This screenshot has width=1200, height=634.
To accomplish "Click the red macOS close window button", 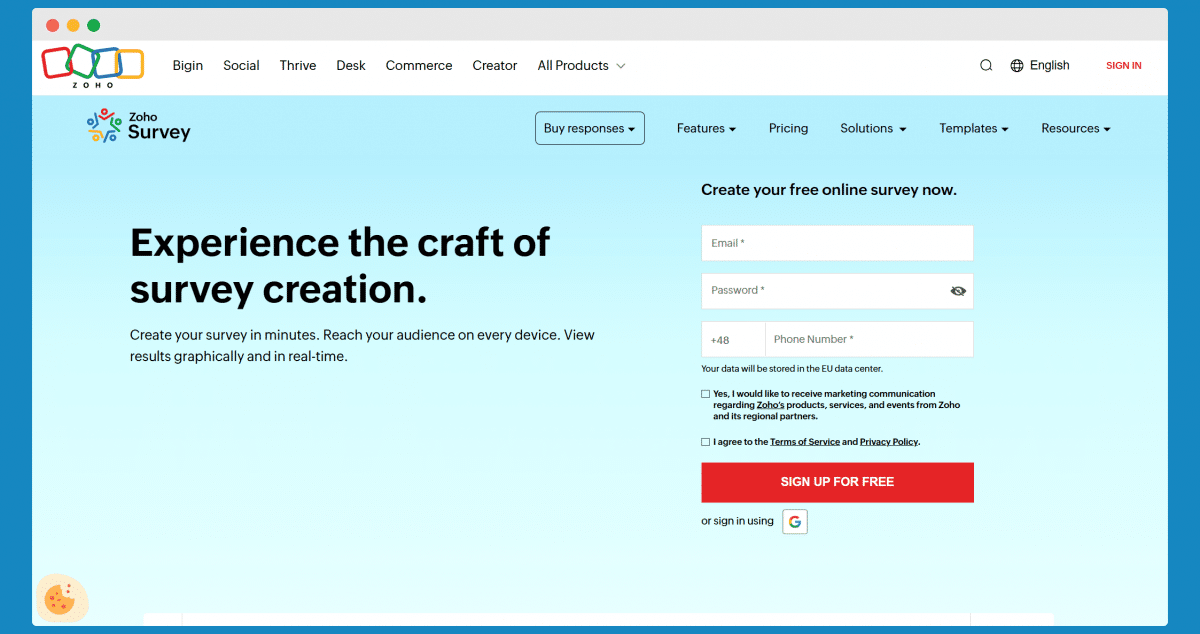I will [x=53, y=25].
